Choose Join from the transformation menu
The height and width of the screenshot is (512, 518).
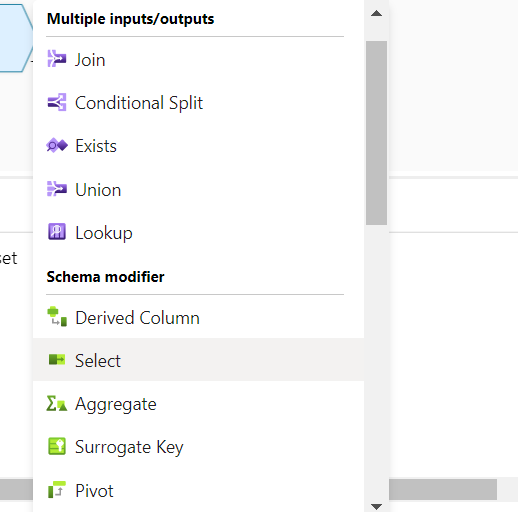point(198,59)
